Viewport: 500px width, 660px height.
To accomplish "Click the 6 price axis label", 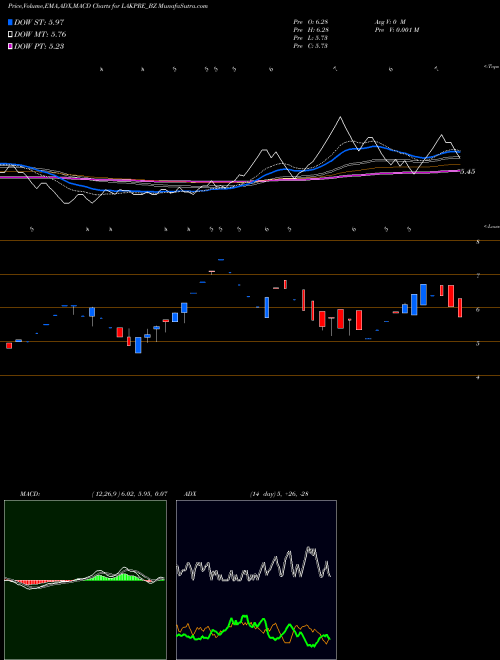I will (478, 309).
